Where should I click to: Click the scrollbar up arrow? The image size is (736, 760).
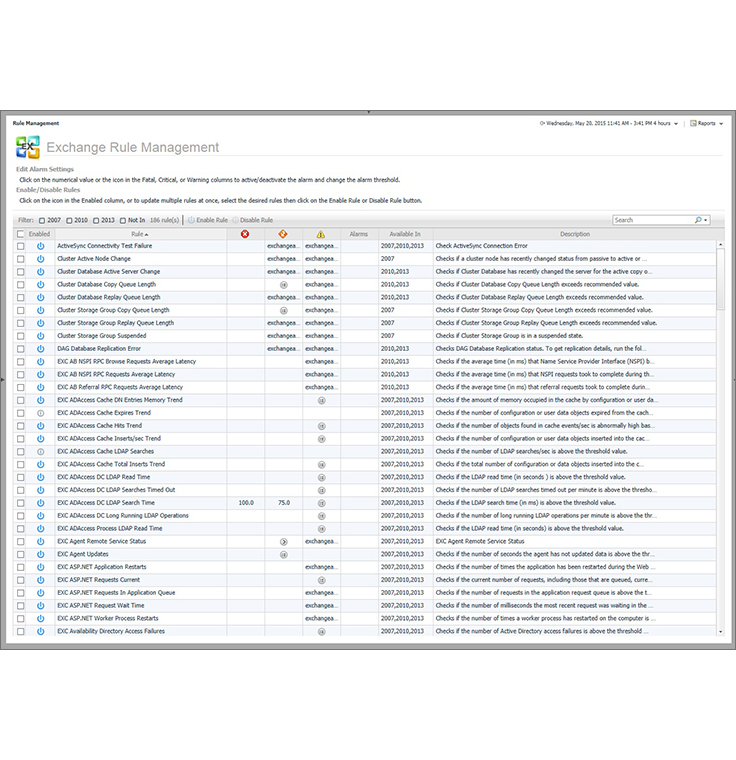click(x=720, y=245)
